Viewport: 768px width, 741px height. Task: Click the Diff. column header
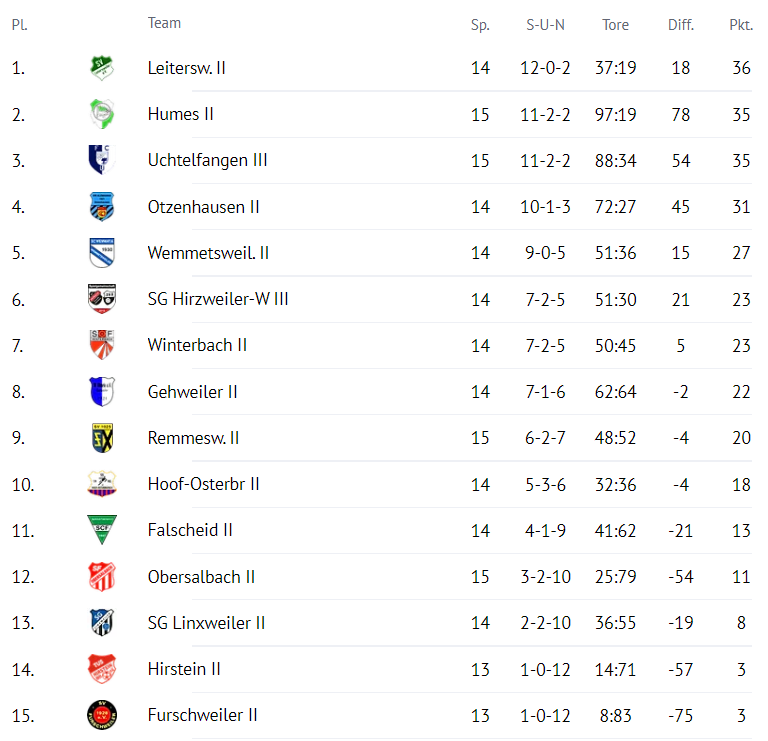click(681, 24)
